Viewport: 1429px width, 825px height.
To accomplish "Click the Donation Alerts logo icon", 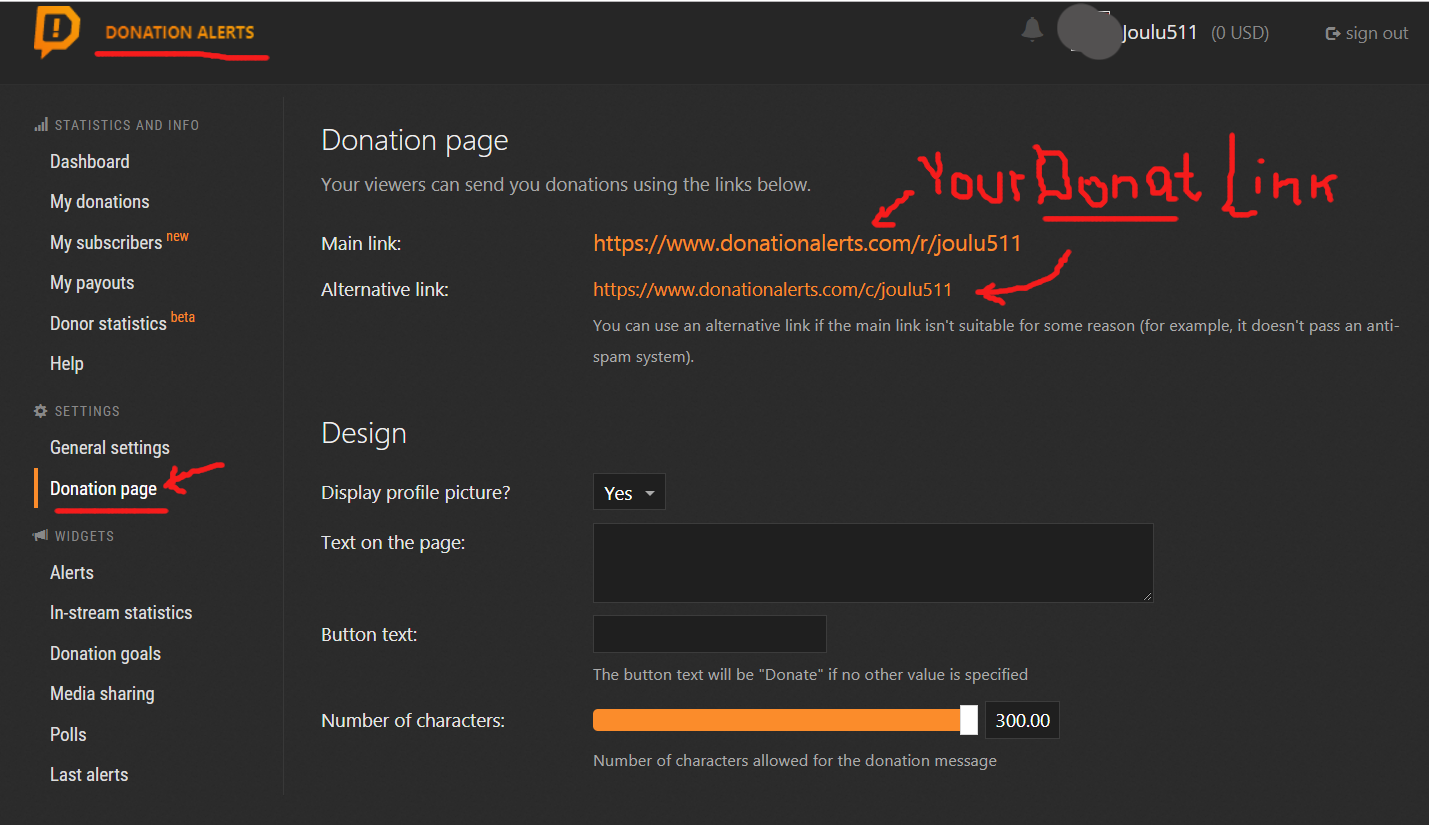I will click(x=56, y=32).
